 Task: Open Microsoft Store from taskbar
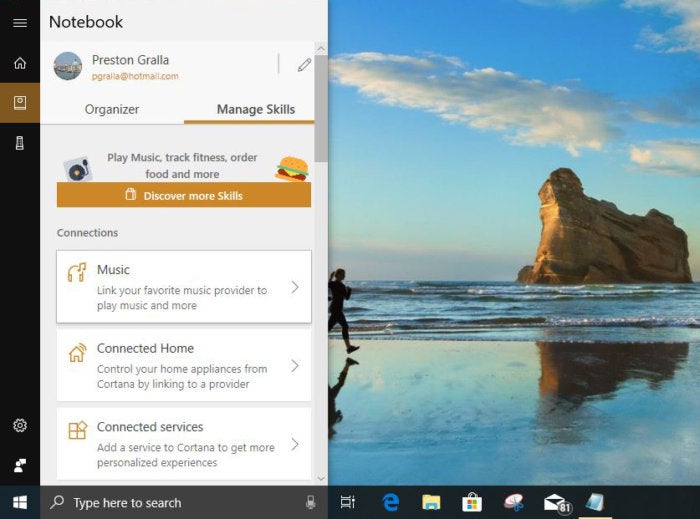[472, 502]
